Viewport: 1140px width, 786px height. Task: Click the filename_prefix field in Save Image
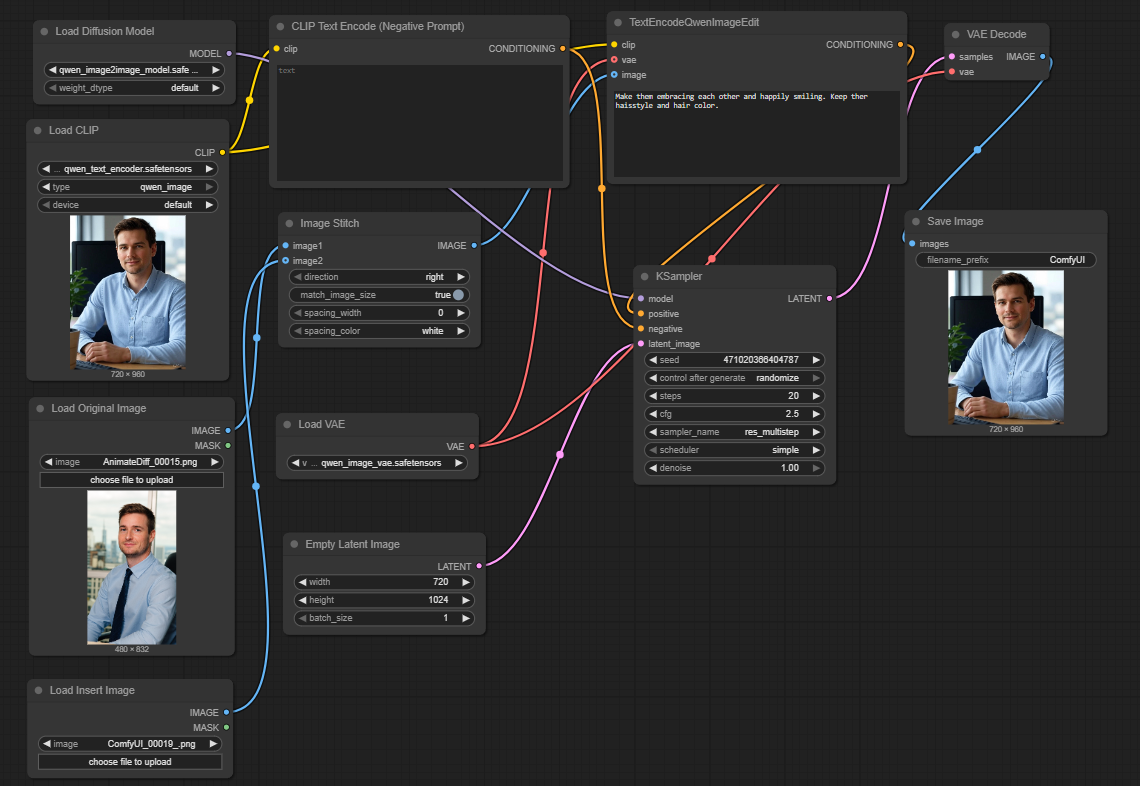[1005, 260]
